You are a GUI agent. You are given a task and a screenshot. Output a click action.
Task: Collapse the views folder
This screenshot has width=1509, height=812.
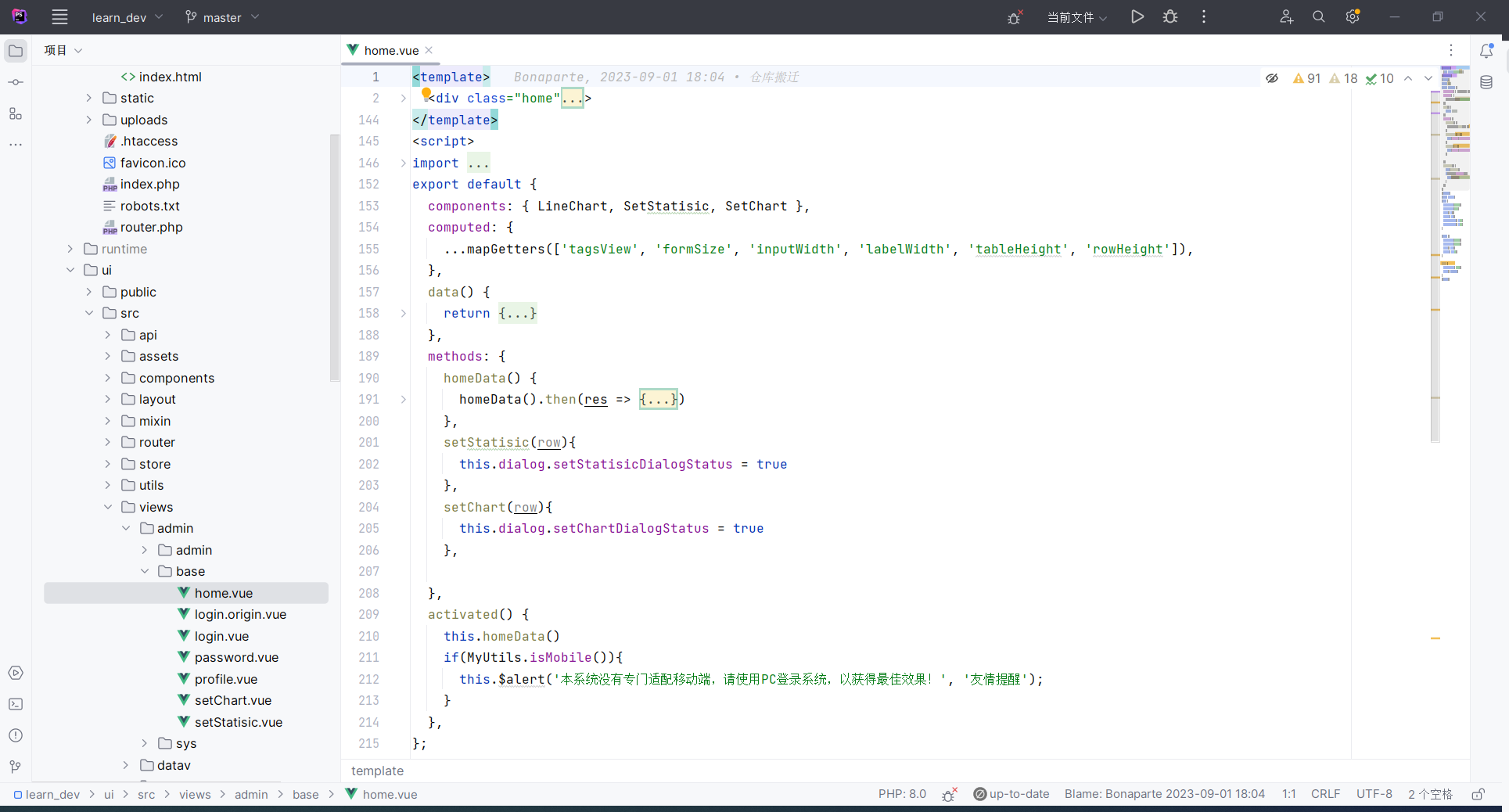pos(108,507)
